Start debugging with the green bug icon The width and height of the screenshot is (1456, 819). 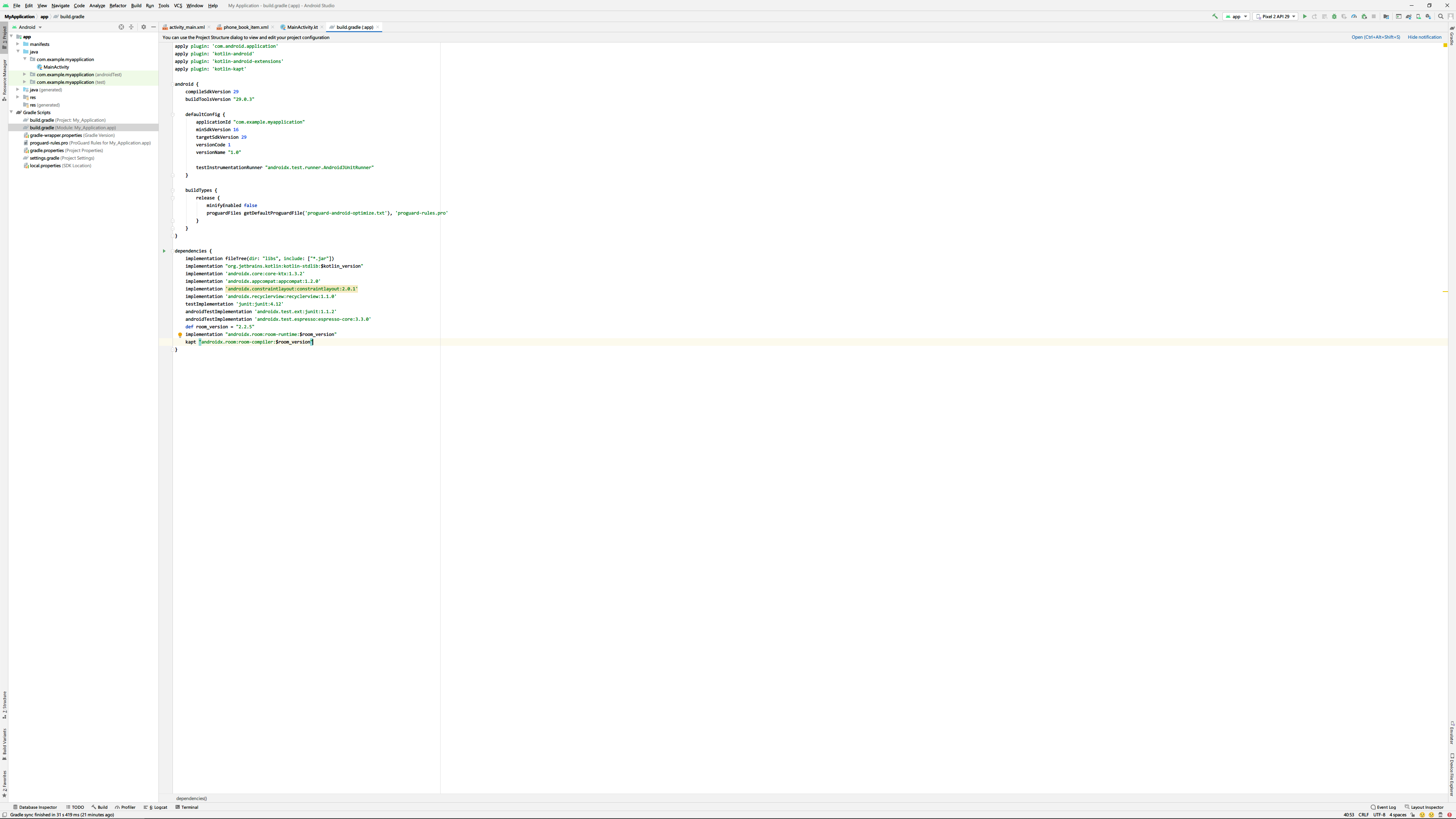coord(1335,16)
